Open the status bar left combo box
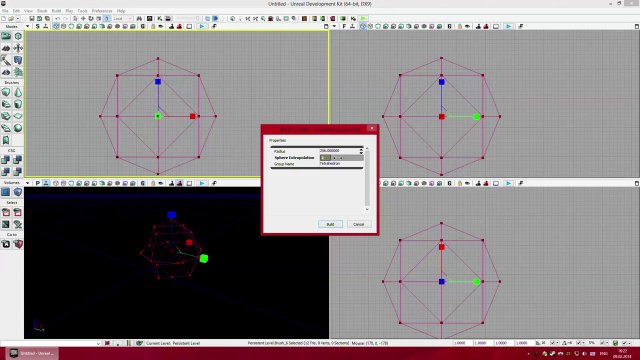The width and height of the screenshot is (640, 360). point(51,343)
